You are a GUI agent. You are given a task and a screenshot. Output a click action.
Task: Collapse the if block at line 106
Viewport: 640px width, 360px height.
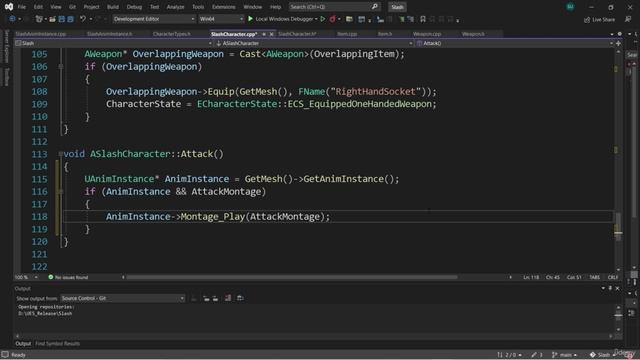point(60,67)
